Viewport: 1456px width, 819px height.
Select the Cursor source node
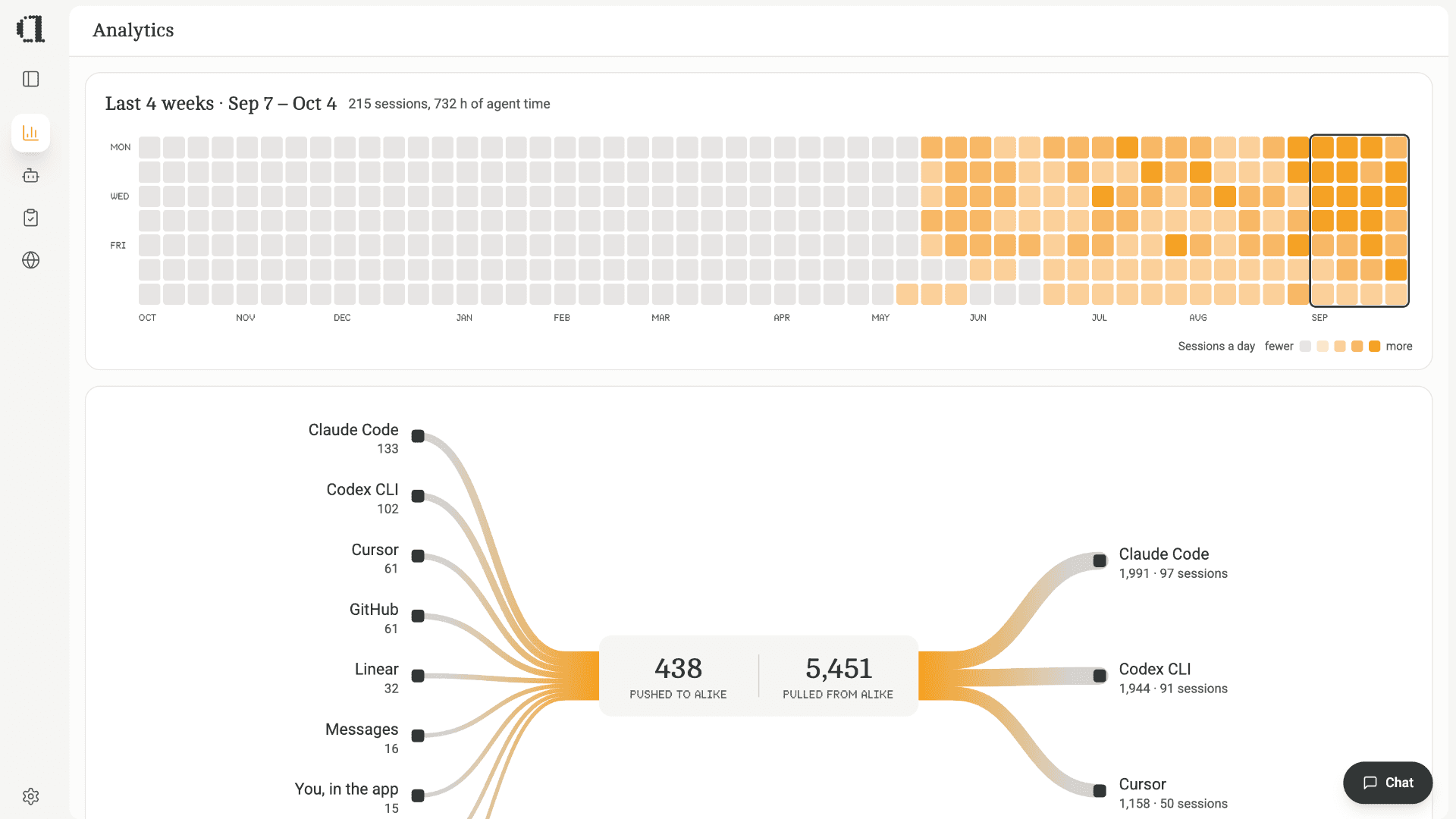click(418, 556)
